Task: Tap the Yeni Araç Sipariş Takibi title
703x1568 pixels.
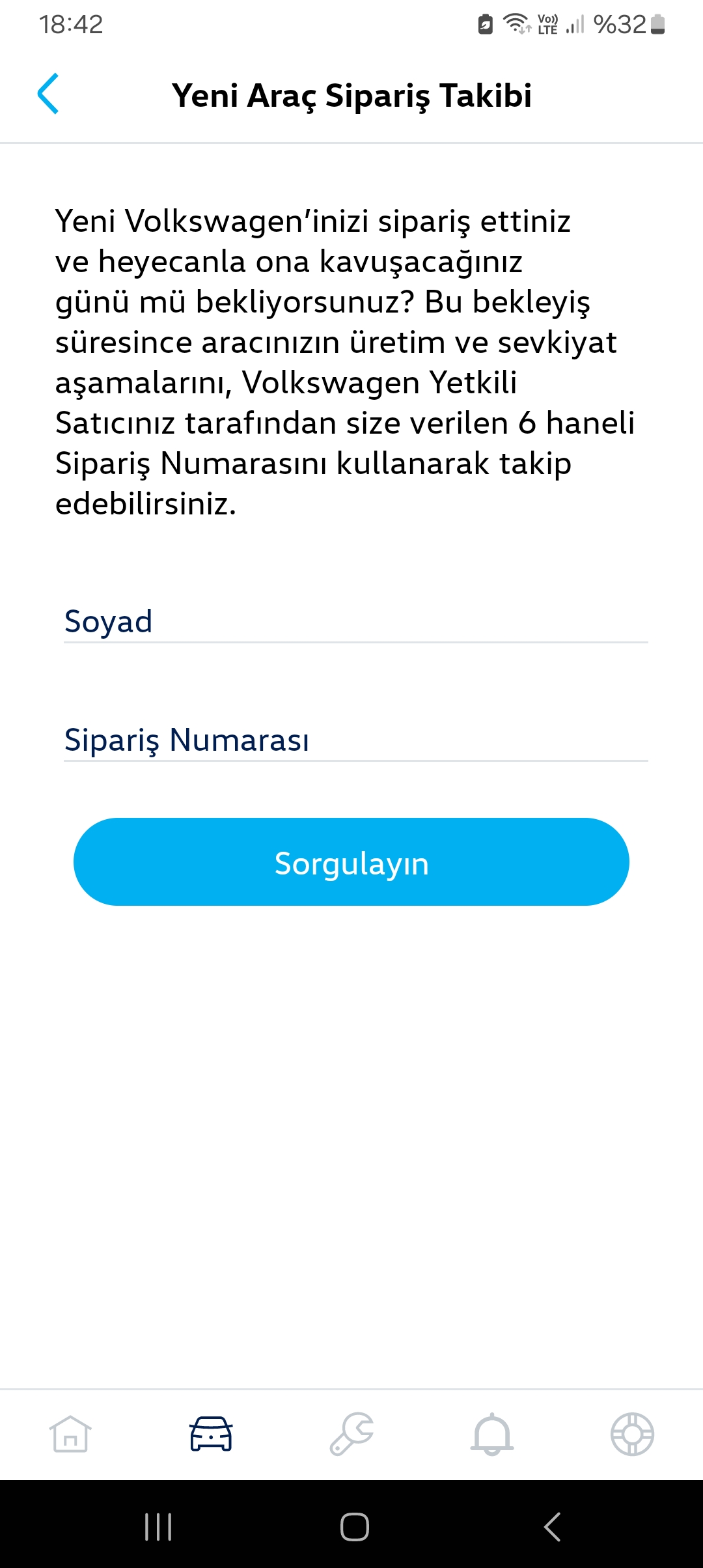Action: pos(351,95)
